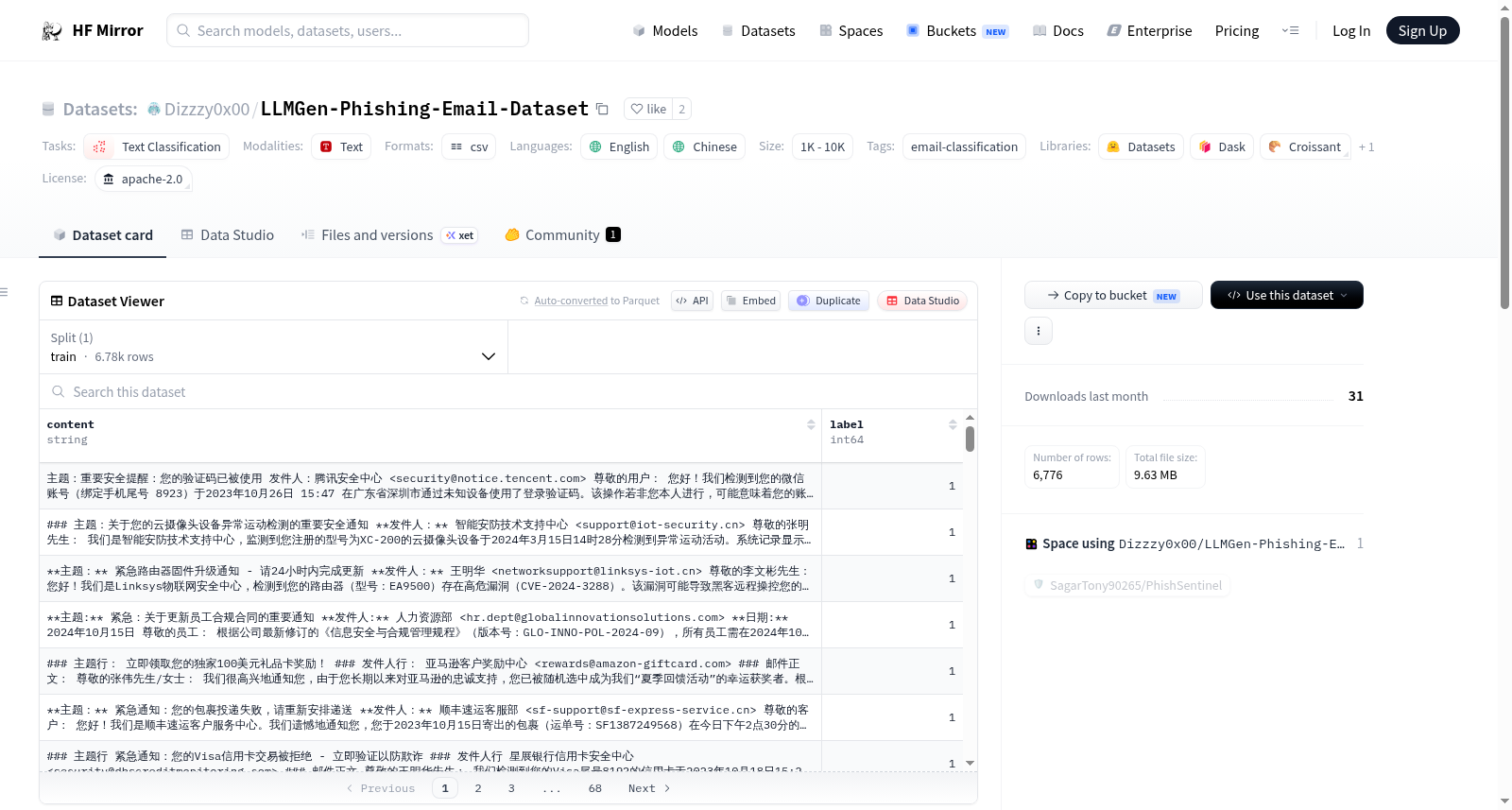Expand the Use this dataset dropdown

point(1287,295)
